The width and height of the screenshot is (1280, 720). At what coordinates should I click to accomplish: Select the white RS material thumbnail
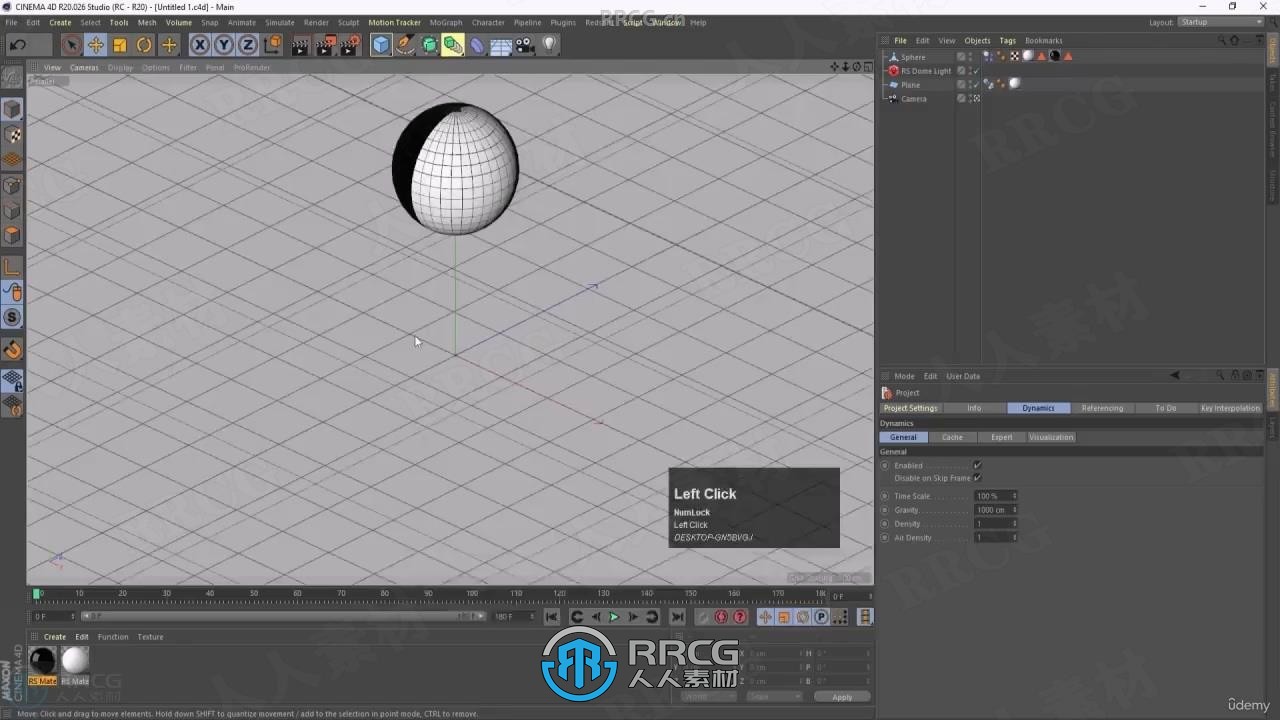[x=75, y=661]
